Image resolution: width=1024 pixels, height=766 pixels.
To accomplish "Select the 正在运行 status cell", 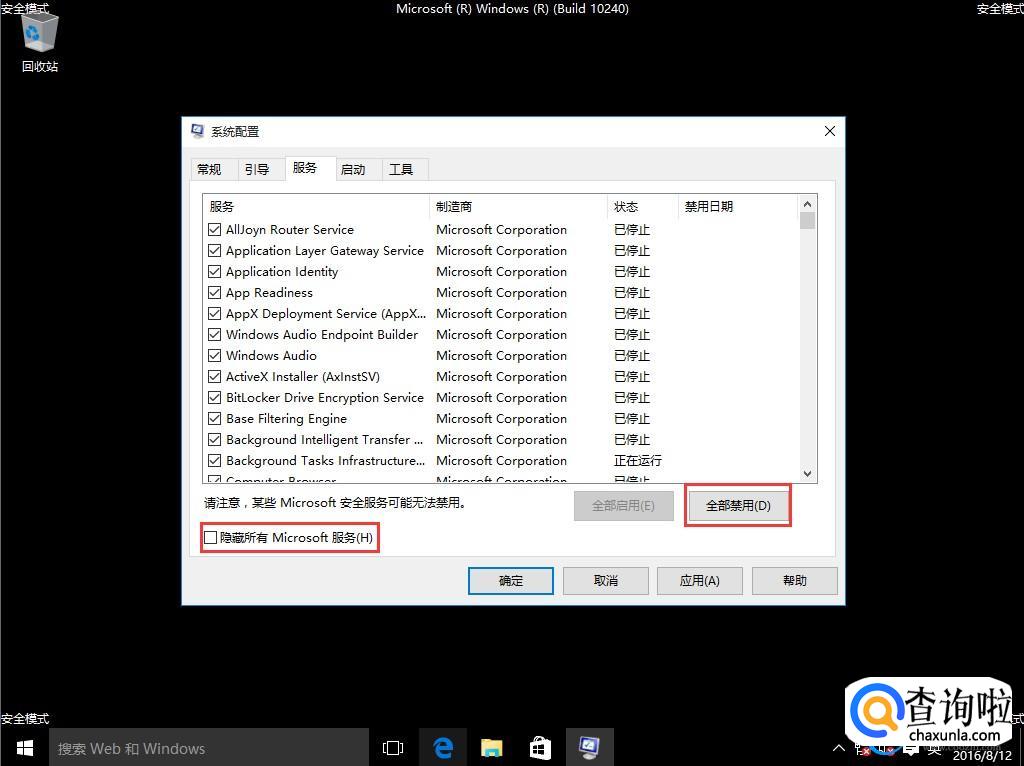I will point(637,460).
